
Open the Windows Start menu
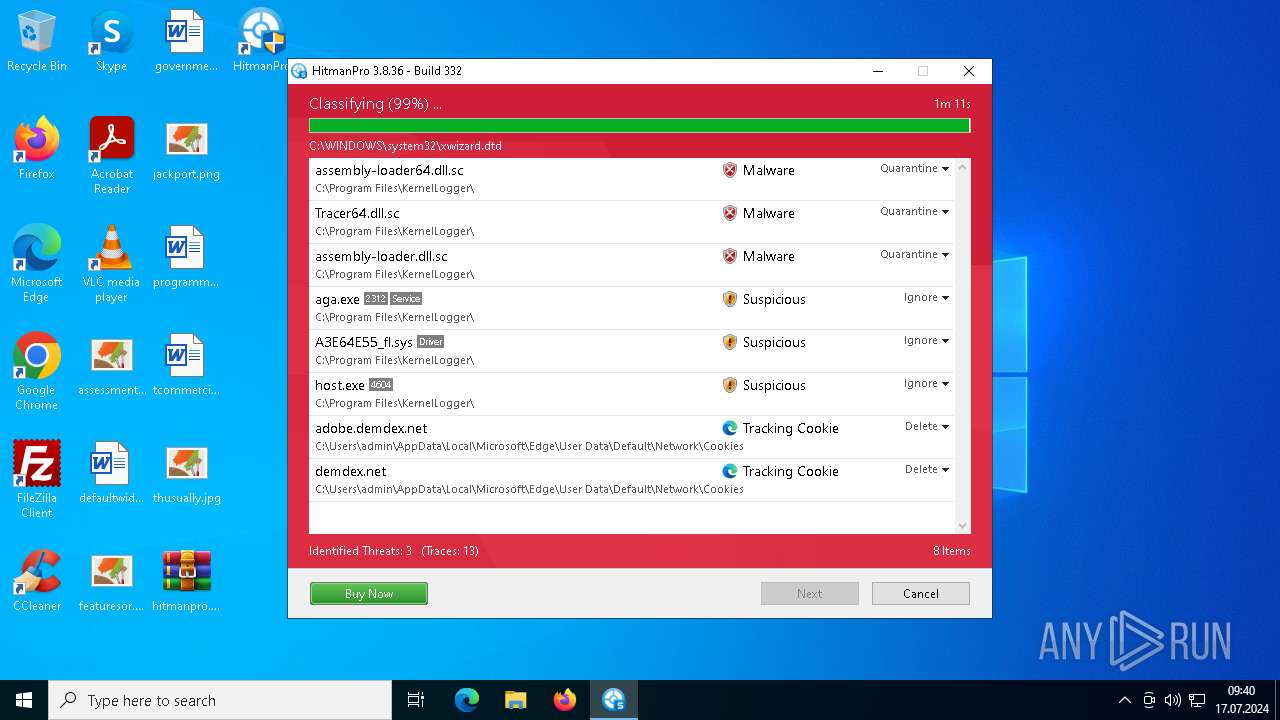point(24,700)
